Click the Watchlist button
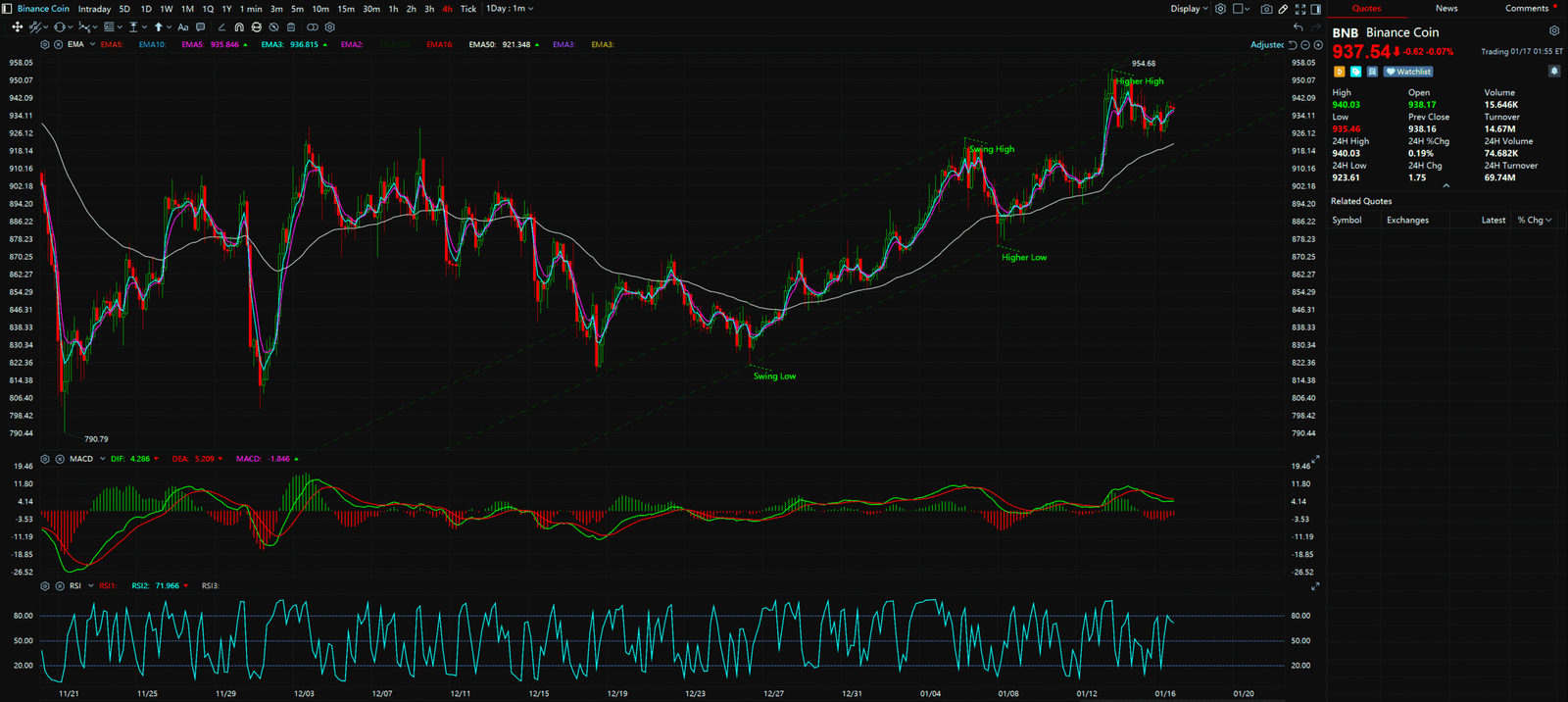This screenshot has width=1568, height=702. point(1409,72)
